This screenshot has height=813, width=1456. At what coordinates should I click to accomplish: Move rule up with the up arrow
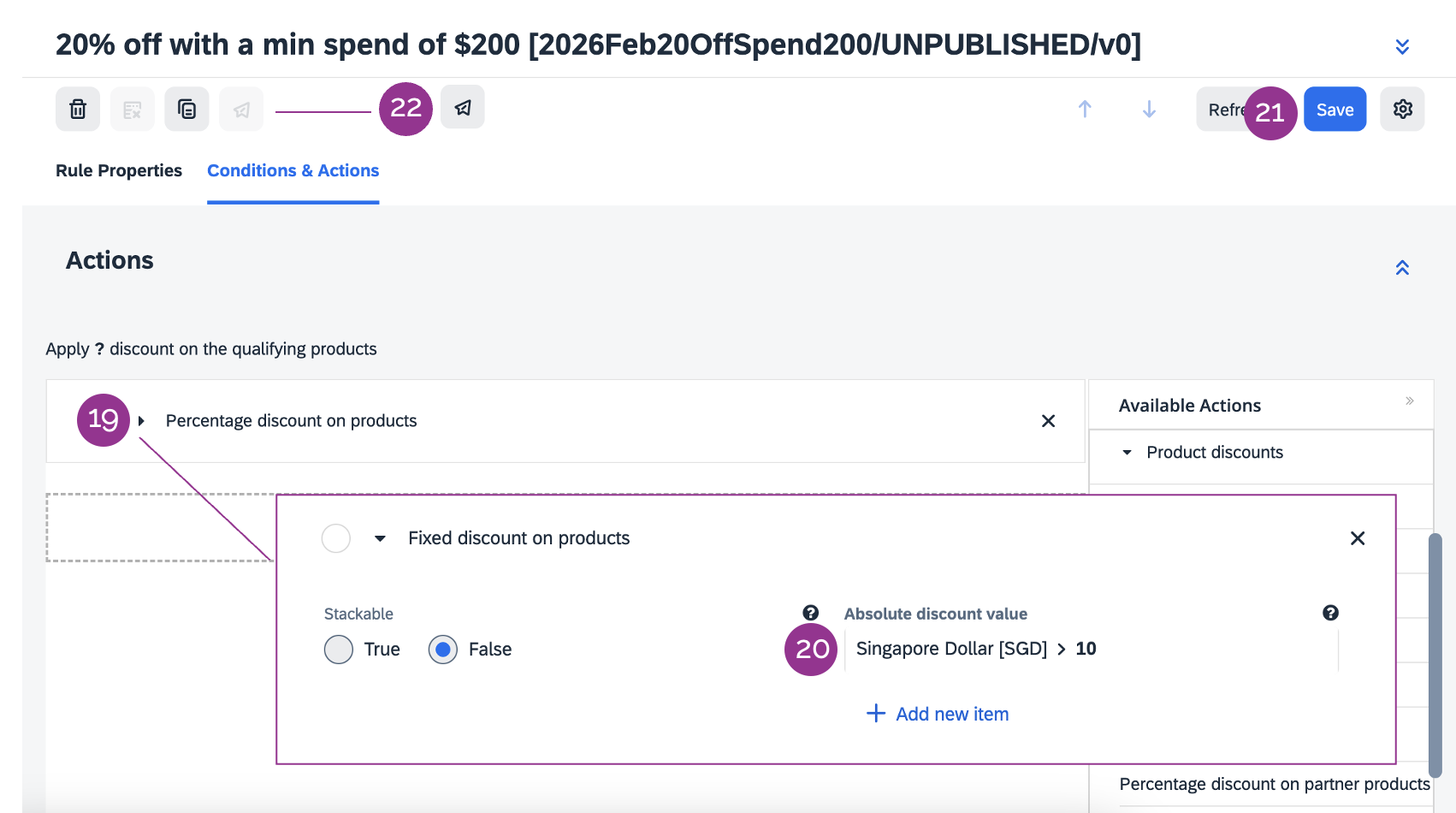(1085, 110)
